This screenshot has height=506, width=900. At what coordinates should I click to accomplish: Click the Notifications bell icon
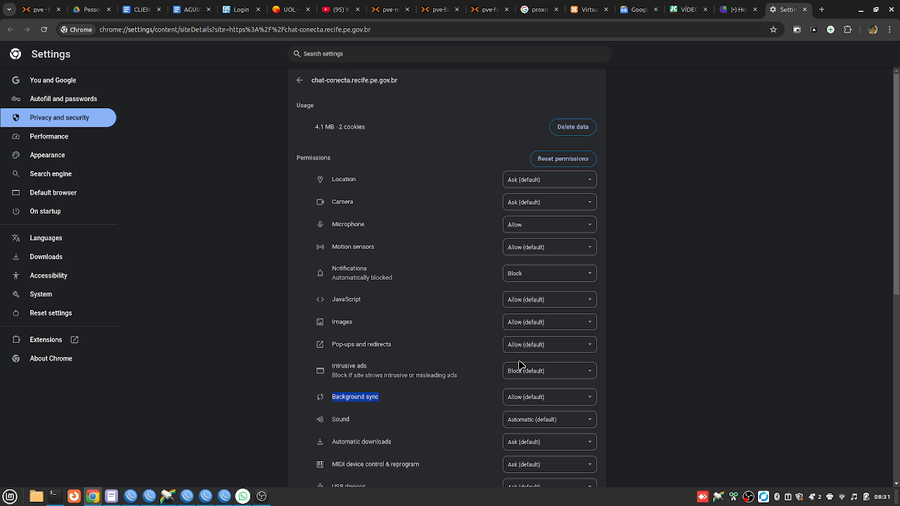point(320,273)
